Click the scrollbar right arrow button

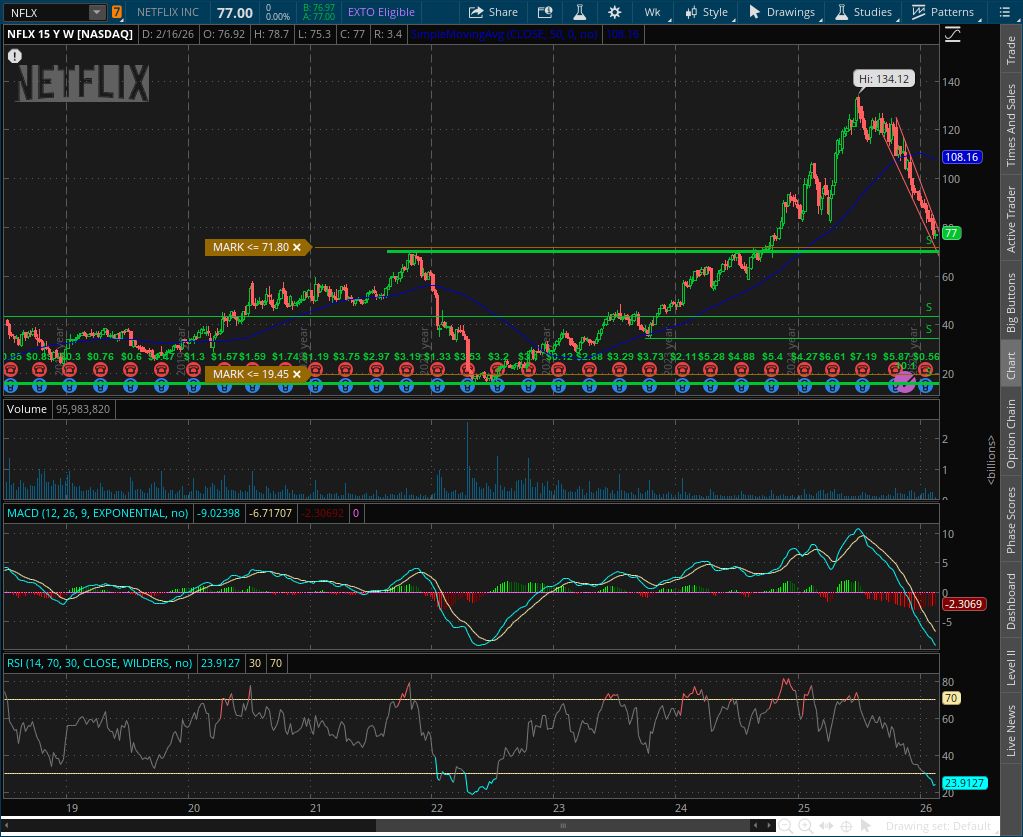(768, 826)
